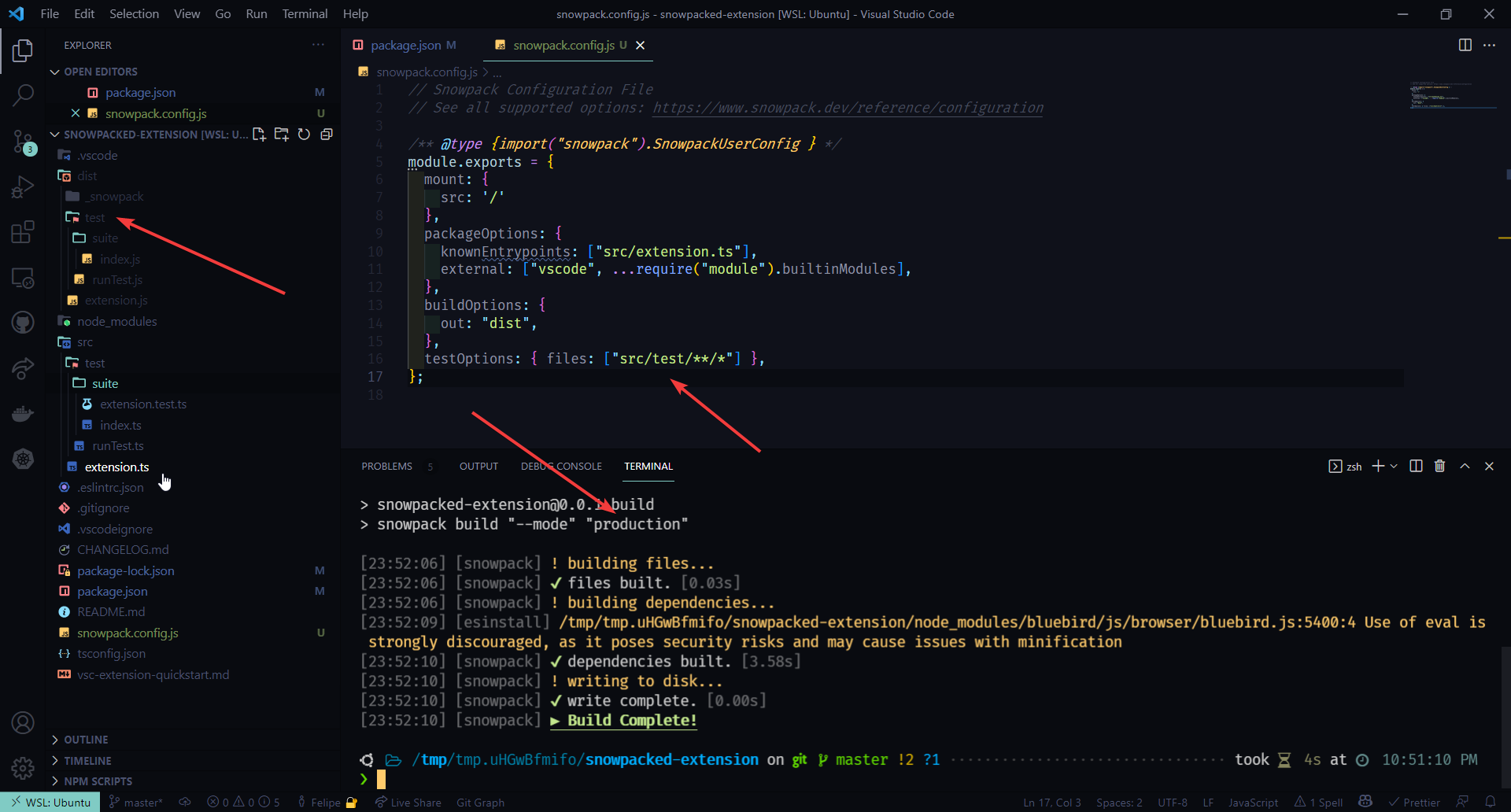The width and height of the screenshot is (1511, 812).
Task: Open the Terminal menu
Action: [x=305, y=13]
